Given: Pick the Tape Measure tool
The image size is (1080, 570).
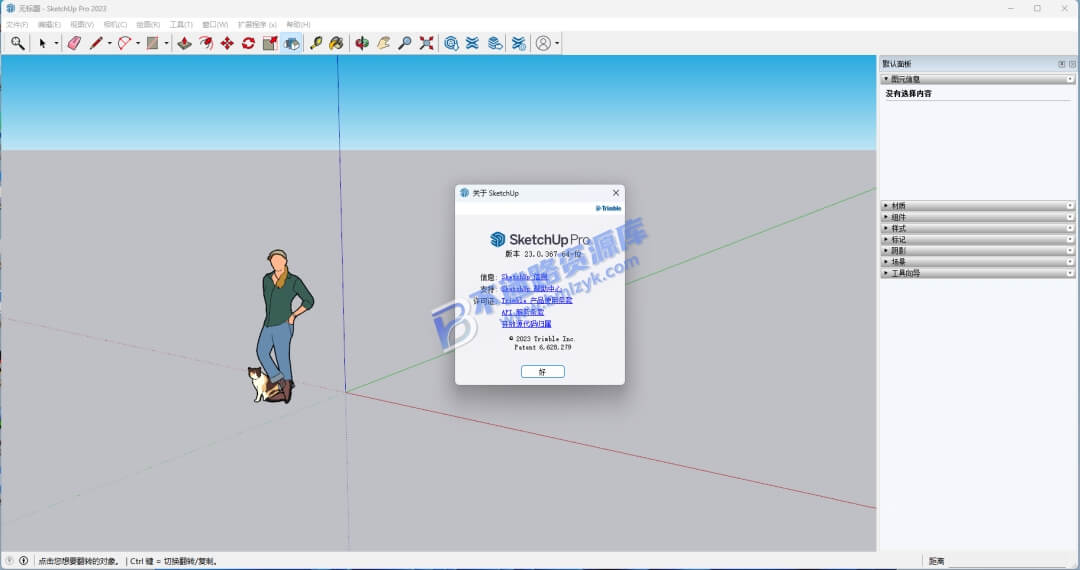Looking at the screenshot, I should tap(315, 43).
